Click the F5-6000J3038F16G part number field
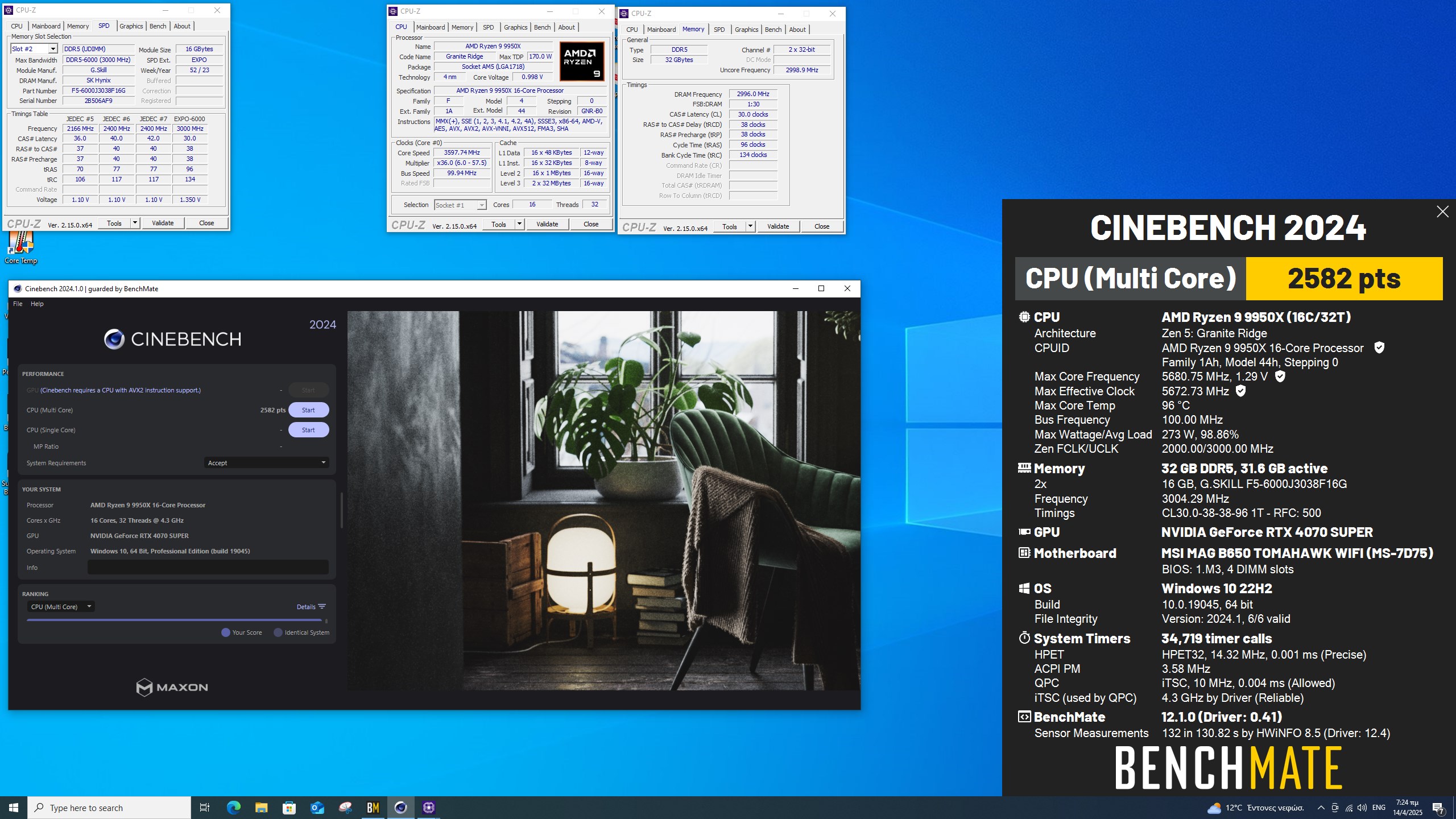Screen dimensions: 1456x819 [98, 90]
